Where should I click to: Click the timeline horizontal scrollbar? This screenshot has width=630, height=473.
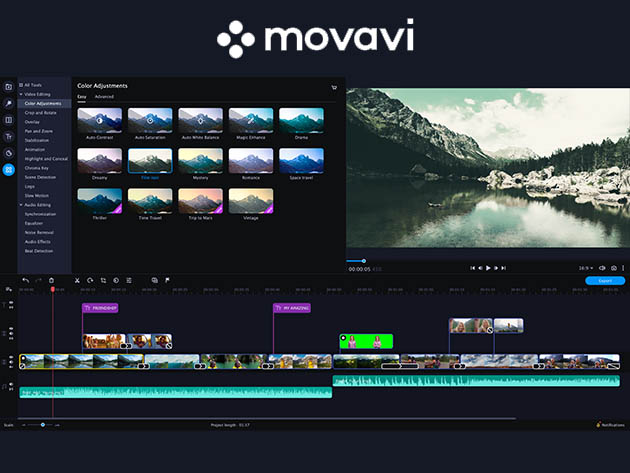(267, 418)
